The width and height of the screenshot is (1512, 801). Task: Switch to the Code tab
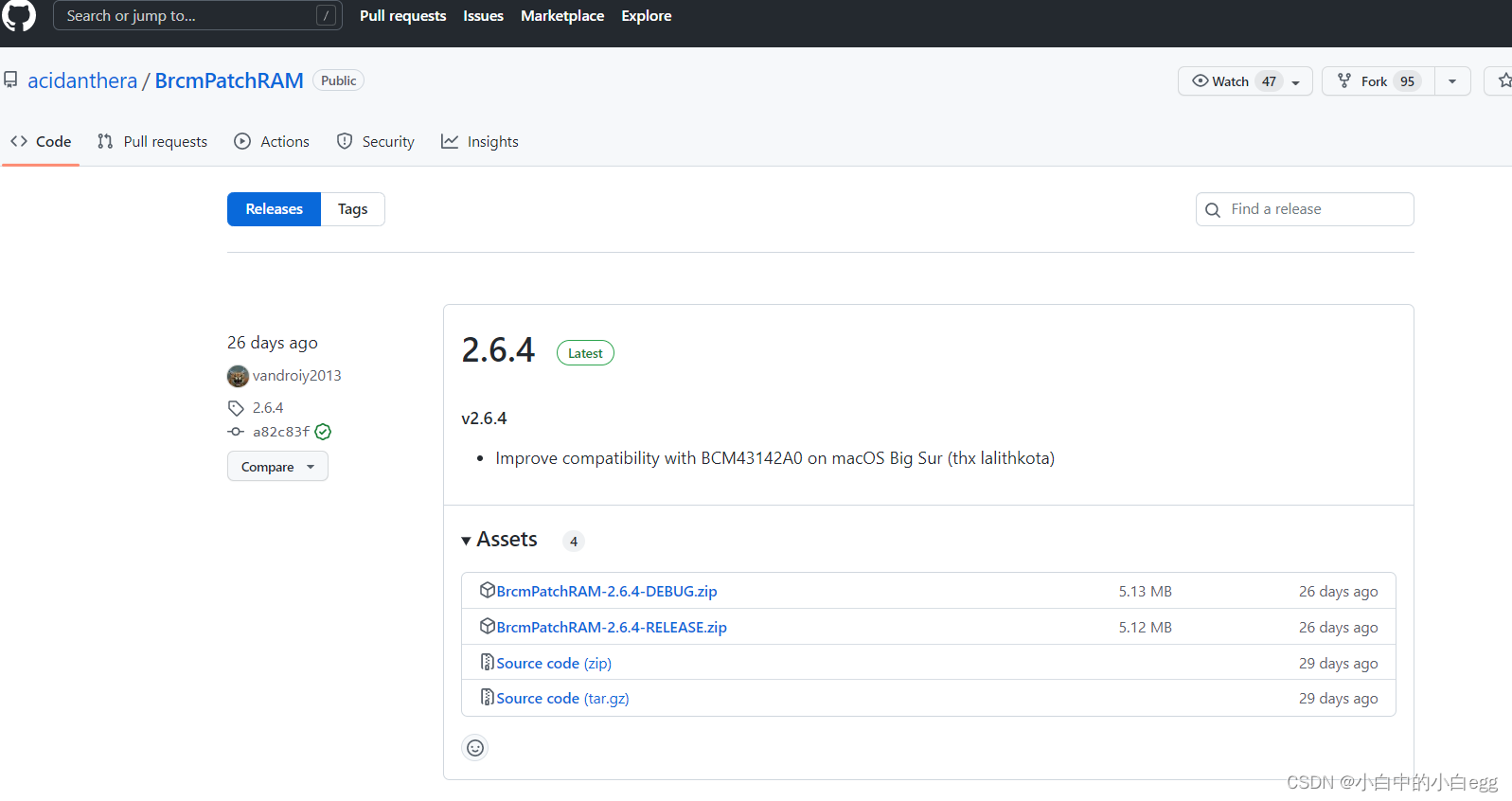41,141
